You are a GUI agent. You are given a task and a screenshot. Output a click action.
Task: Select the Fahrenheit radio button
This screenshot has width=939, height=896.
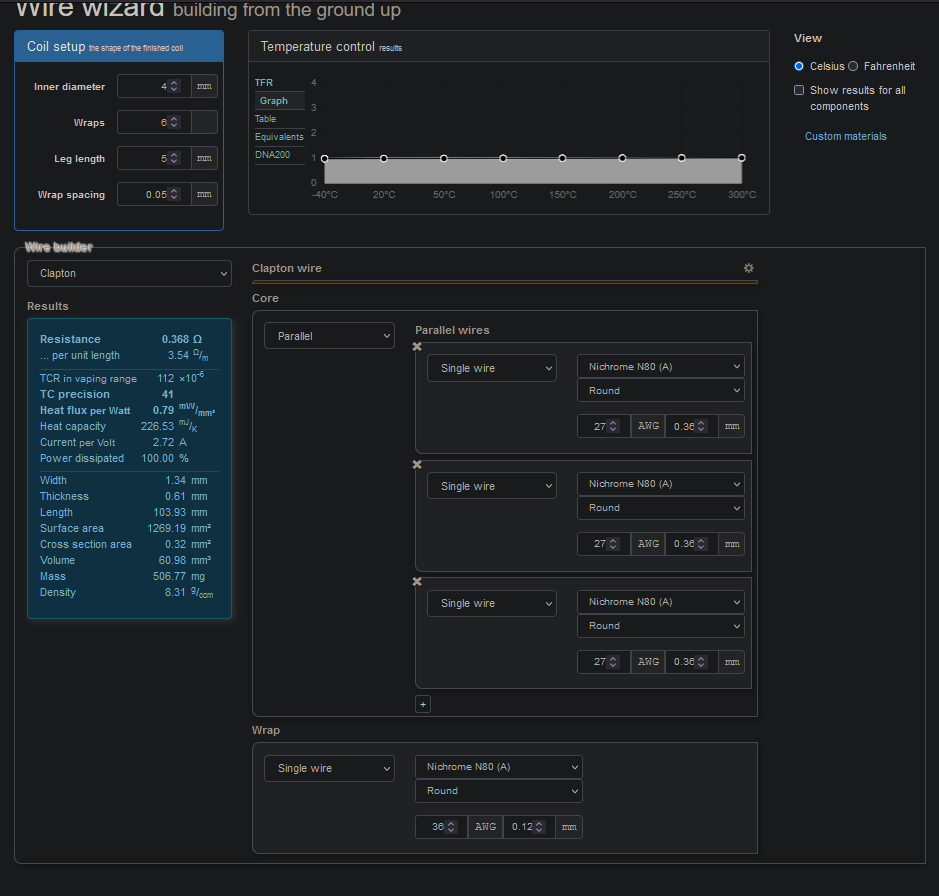click(x=853, y=66)
